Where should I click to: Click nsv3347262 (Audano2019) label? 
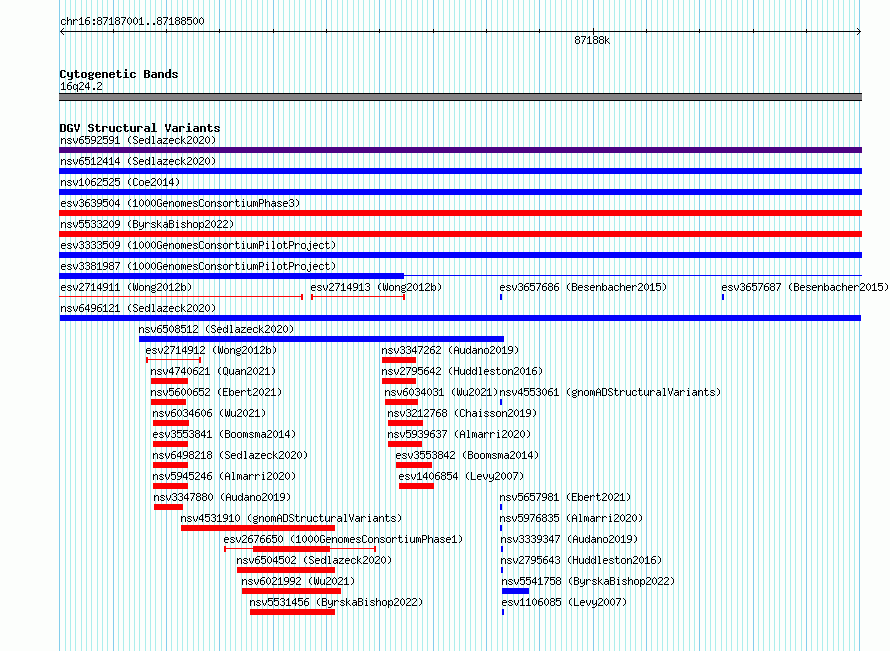coord(450,350)
